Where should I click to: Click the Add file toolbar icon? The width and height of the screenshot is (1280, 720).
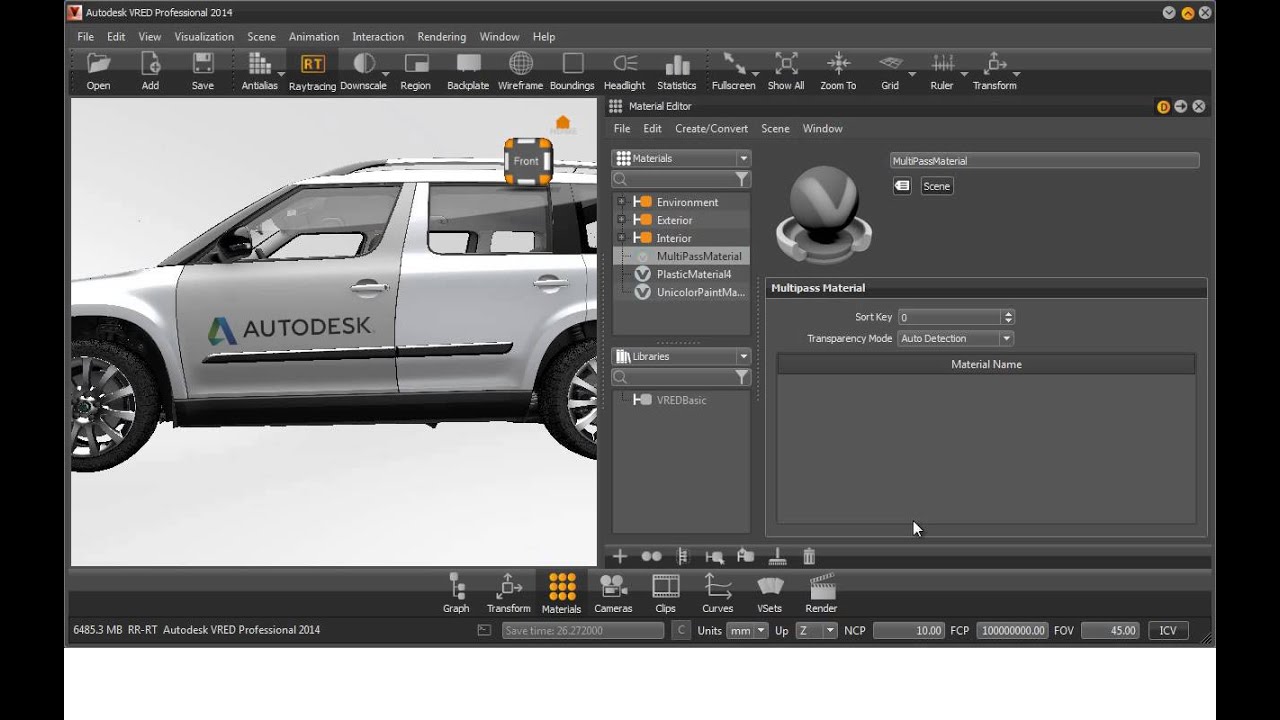[x=150, y=70]
